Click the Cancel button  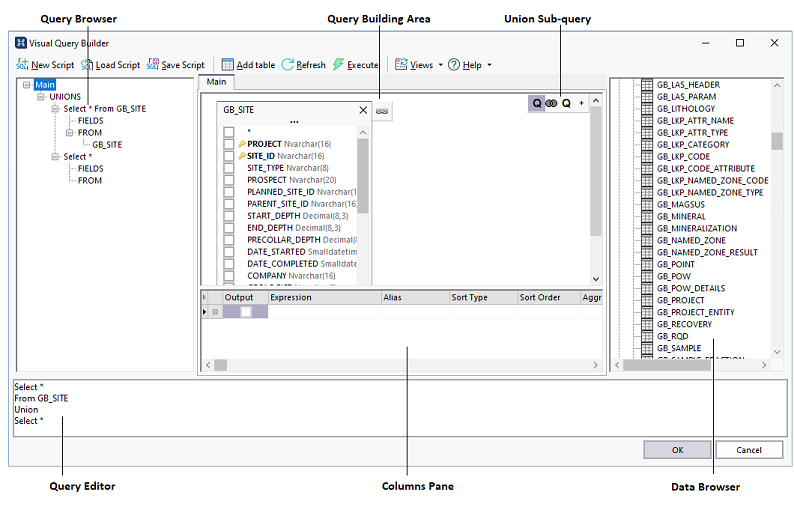[749, 450]
